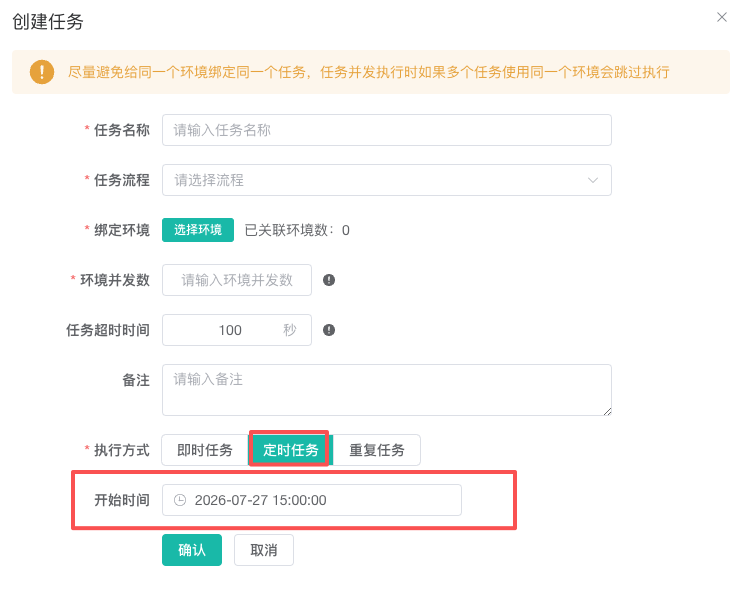739x590 pixels.
Task: Click the 已关联环境数: 0 text
Action: 297,230
